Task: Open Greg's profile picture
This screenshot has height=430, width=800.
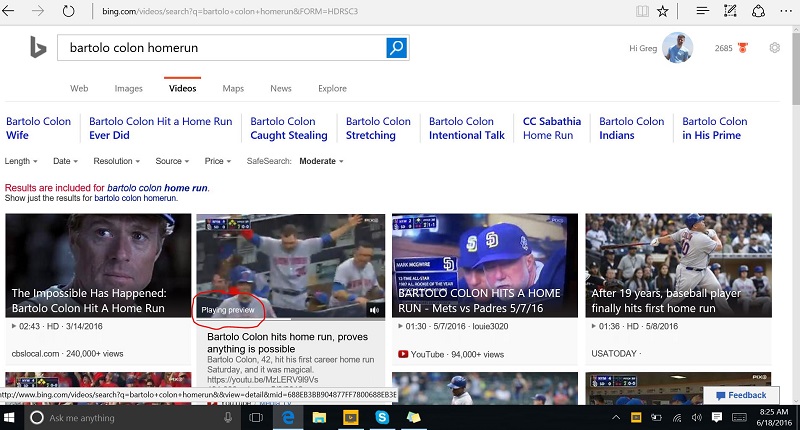Action: click(x=677, y=48)
